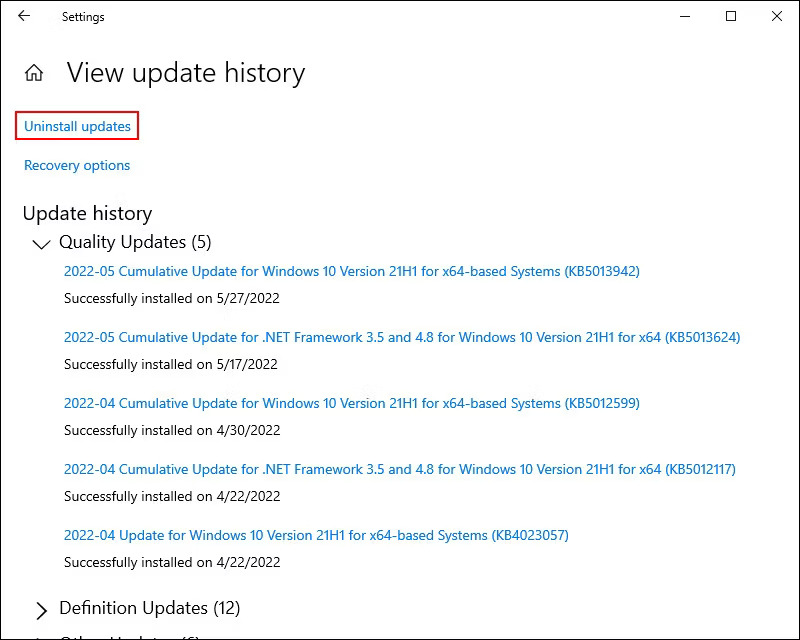
Task: Collapse the Quality Updates section chevron
Action: [41, 243]
